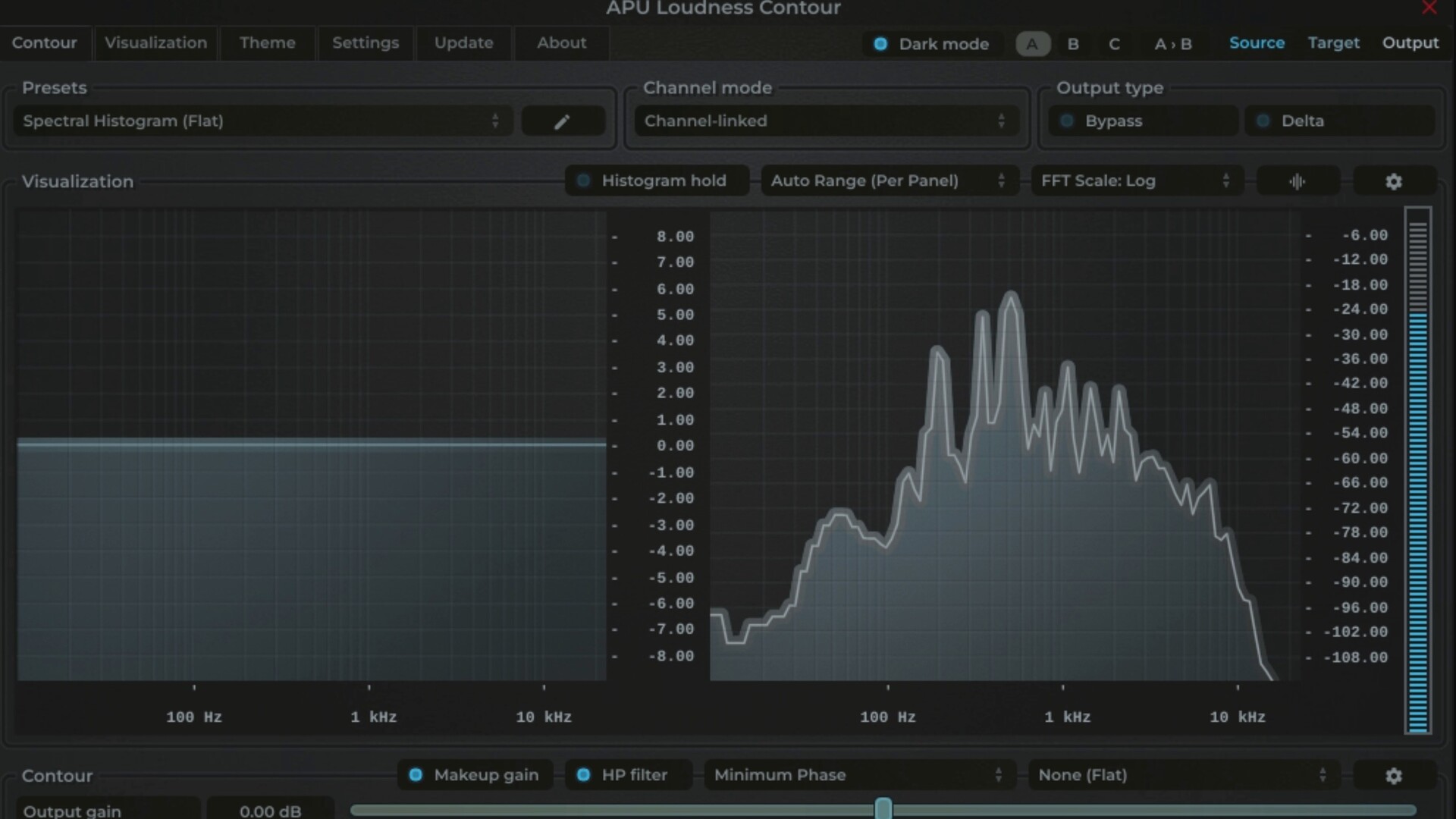1456x819 pixels.
Task: Toggle Dark mode switch
Action: [932, 44]
